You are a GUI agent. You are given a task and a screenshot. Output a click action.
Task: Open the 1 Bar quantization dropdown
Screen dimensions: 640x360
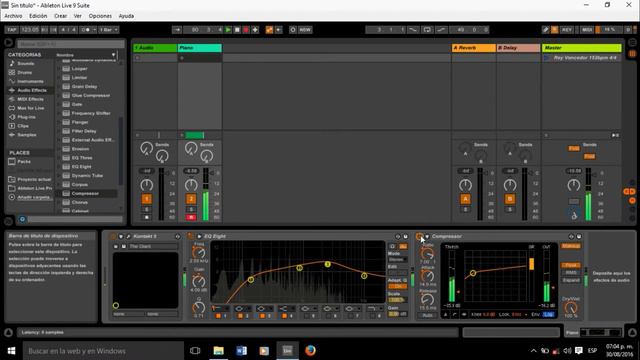(x=109, y=30)
